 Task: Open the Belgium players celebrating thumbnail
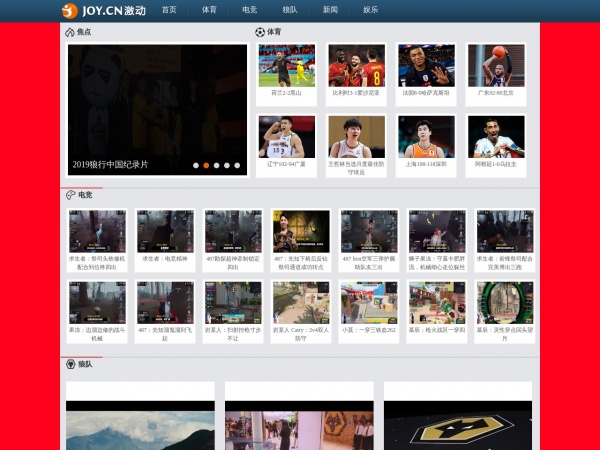tap(357, 65)
